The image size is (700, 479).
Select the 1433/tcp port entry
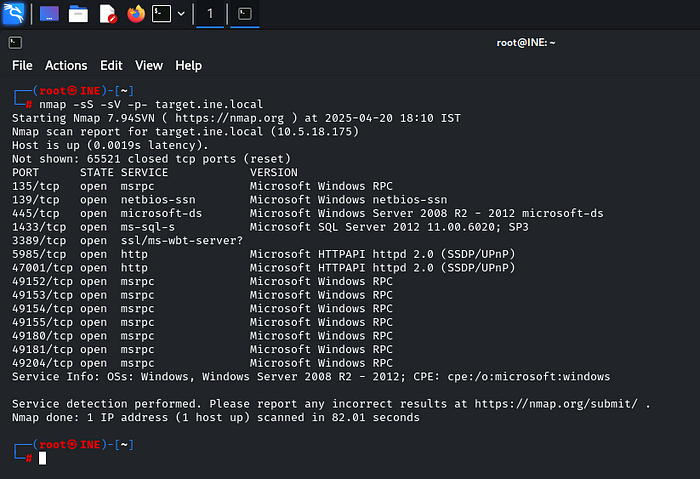(x=39, y=227)
